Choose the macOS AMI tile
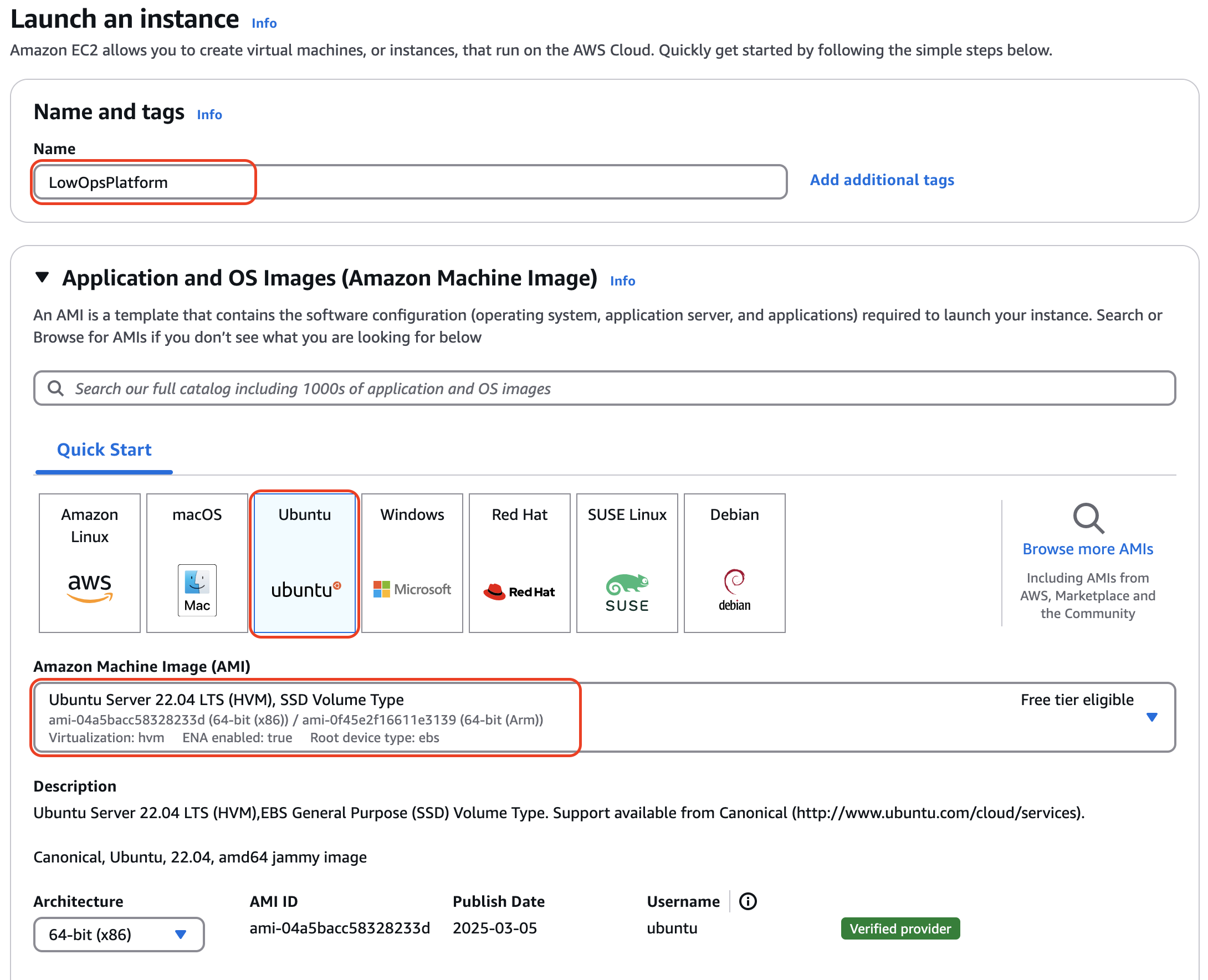 coord(197,562)
